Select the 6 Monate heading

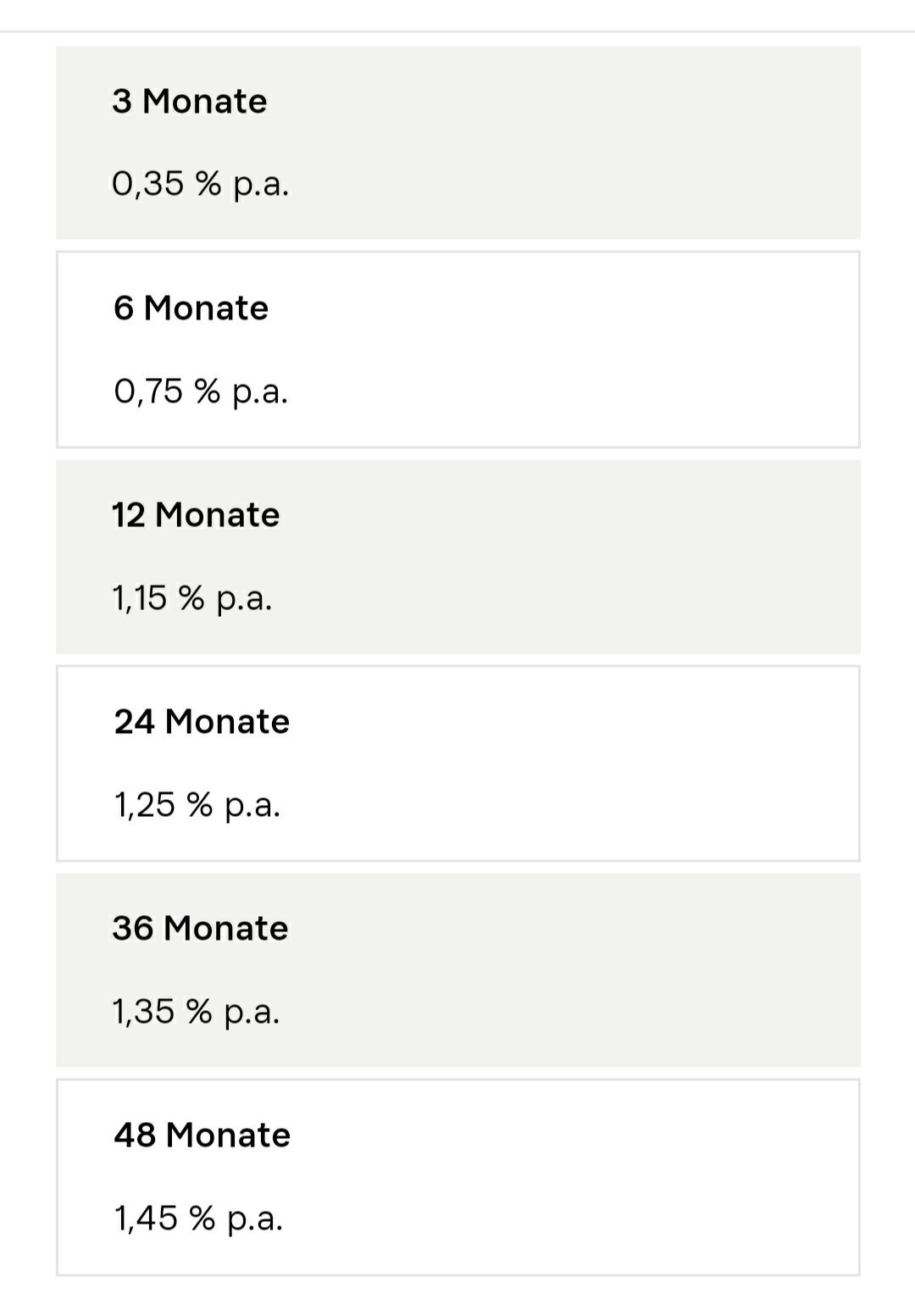tap(191, 308)
